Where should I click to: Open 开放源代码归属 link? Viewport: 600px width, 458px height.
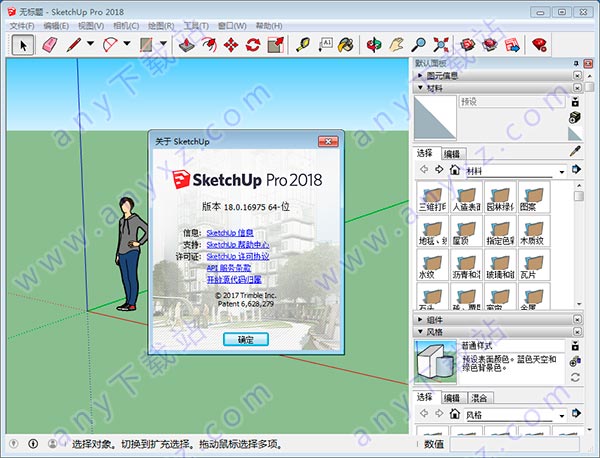point(234,279)
